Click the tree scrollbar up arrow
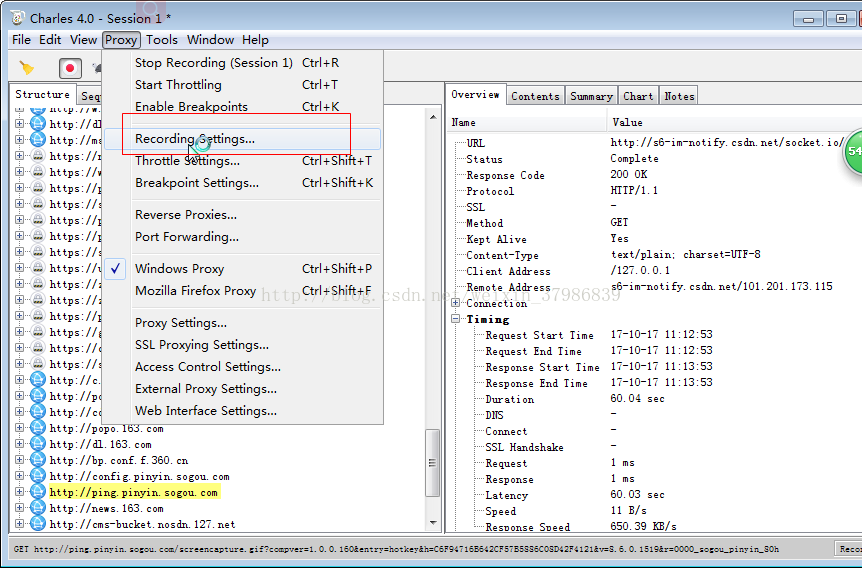Viewport: 862px width, 568px height. pos(433,117)
